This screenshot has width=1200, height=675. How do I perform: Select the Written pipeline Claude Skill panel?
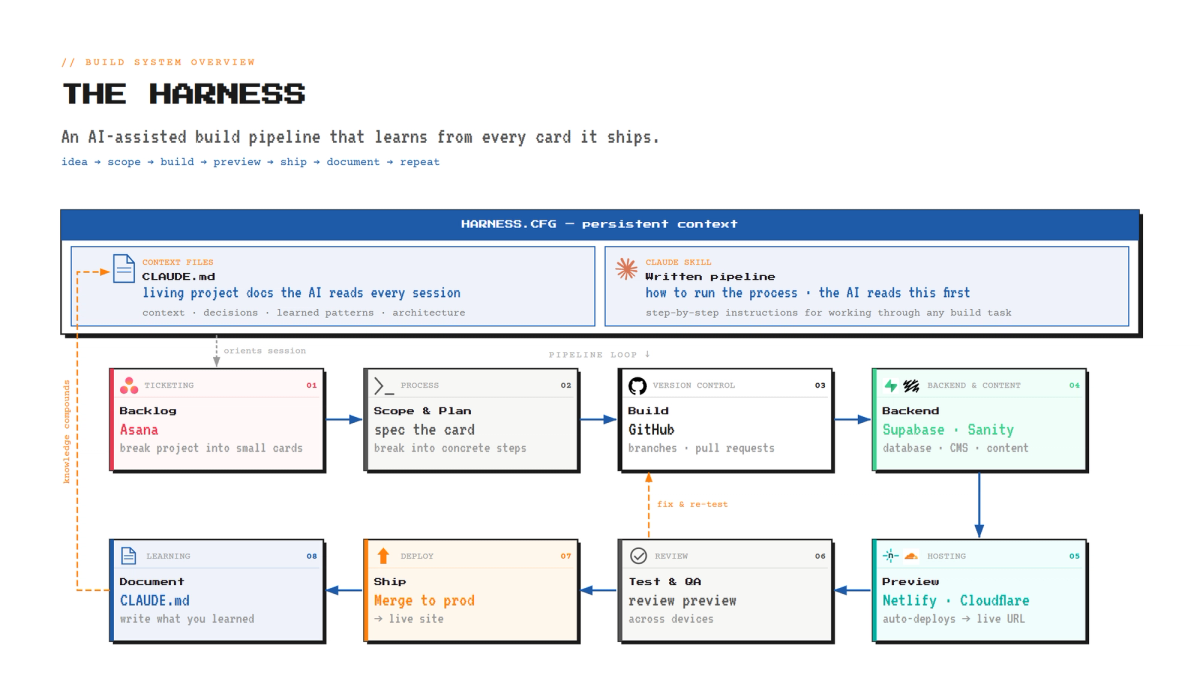(x=867, y=286)
